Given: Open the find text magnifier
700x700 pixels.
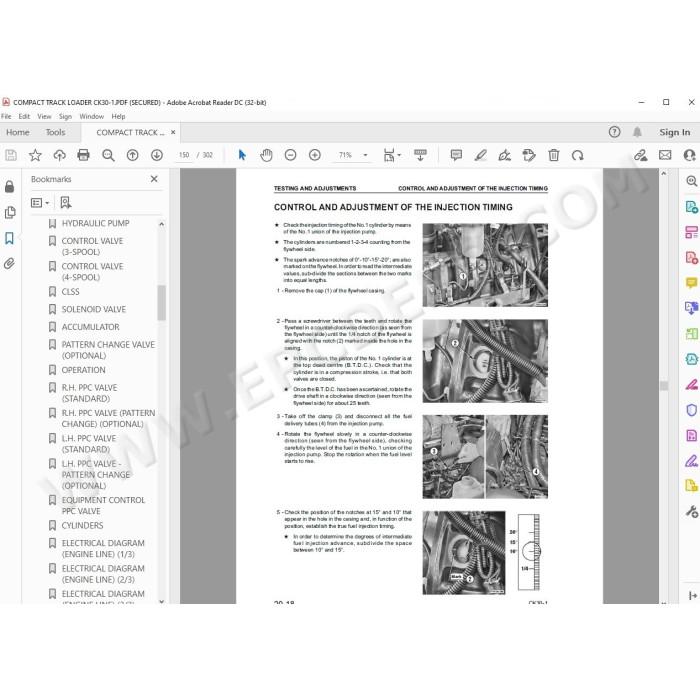Looking at the screenshot, I should (x=108, y=155).
